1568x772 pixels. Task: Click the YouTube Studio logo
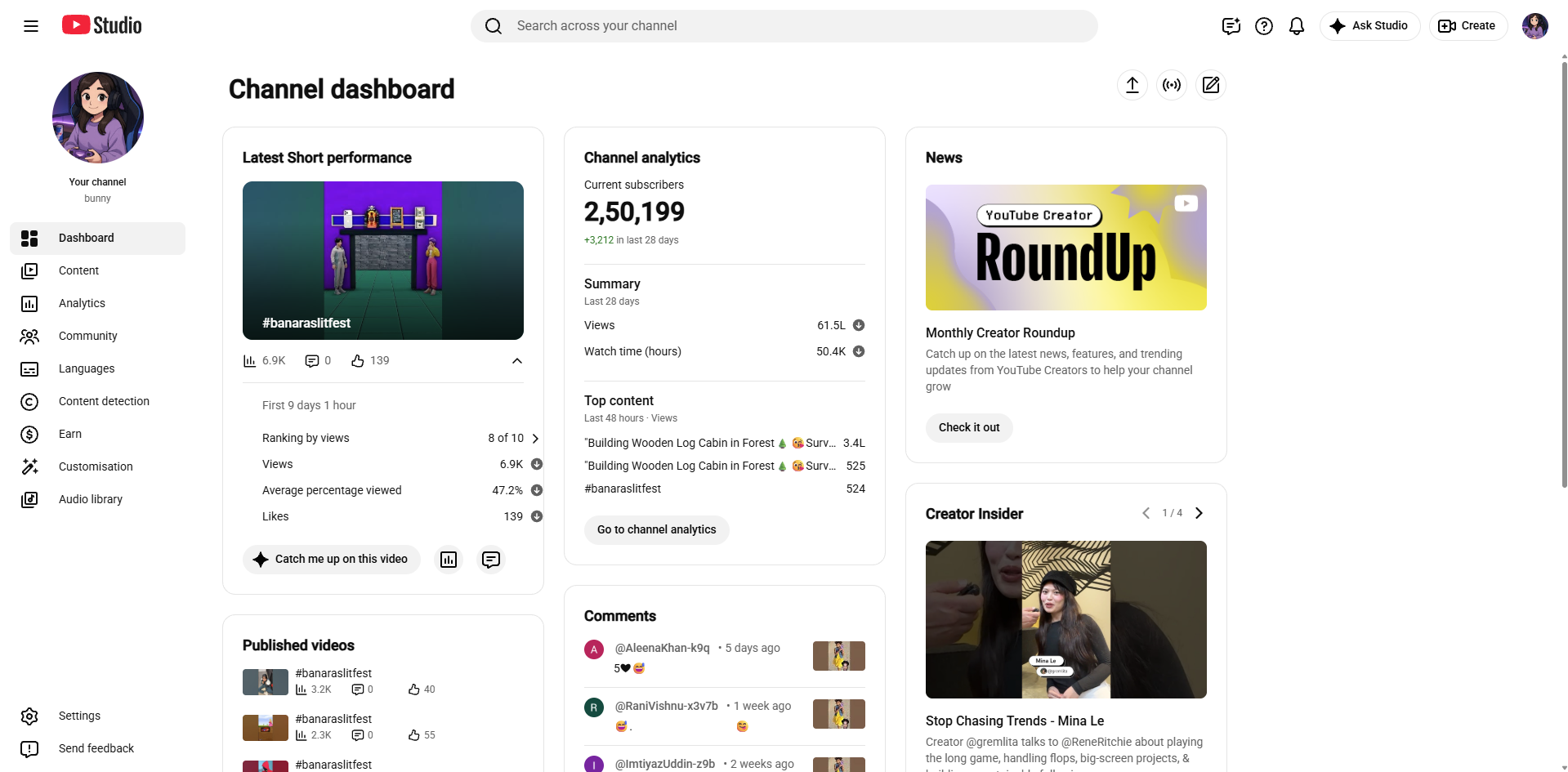tap(102, 25)
